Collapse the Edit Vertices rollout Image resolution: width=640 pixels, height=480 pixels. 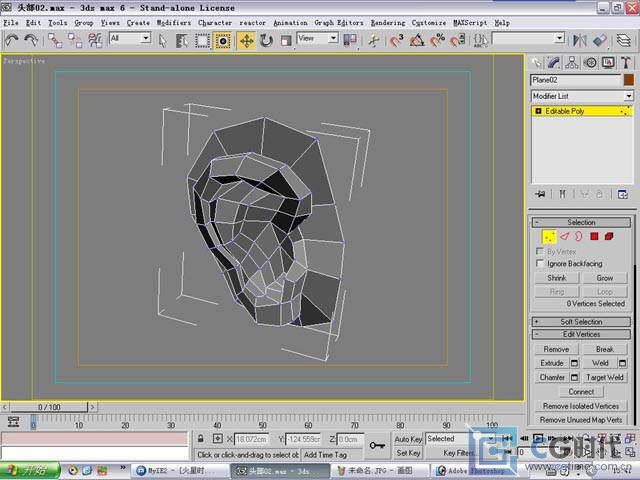pos(581,334)
